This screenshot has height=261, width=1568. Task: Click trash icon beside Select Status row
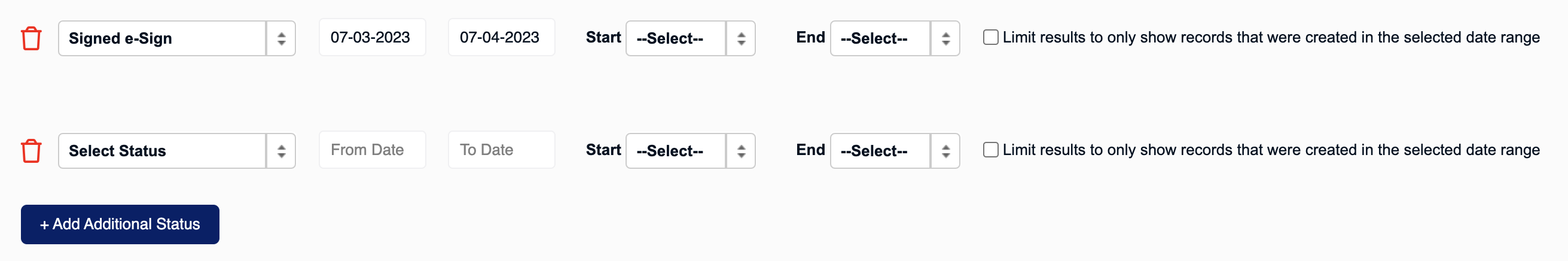pos(31,151)
